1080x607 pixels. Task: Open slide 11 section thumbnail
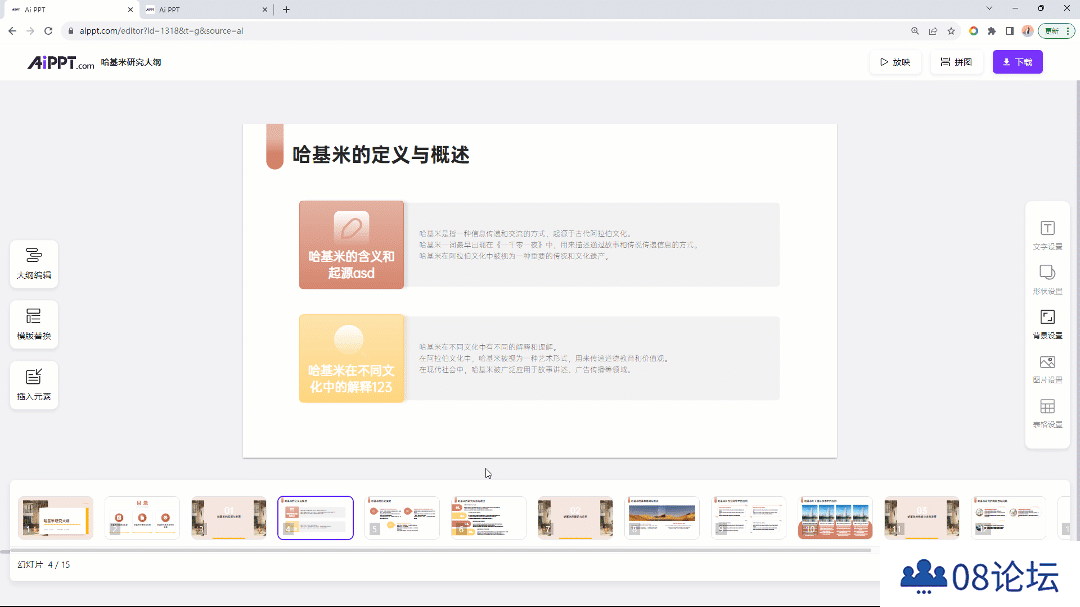(x=922, y=517)
